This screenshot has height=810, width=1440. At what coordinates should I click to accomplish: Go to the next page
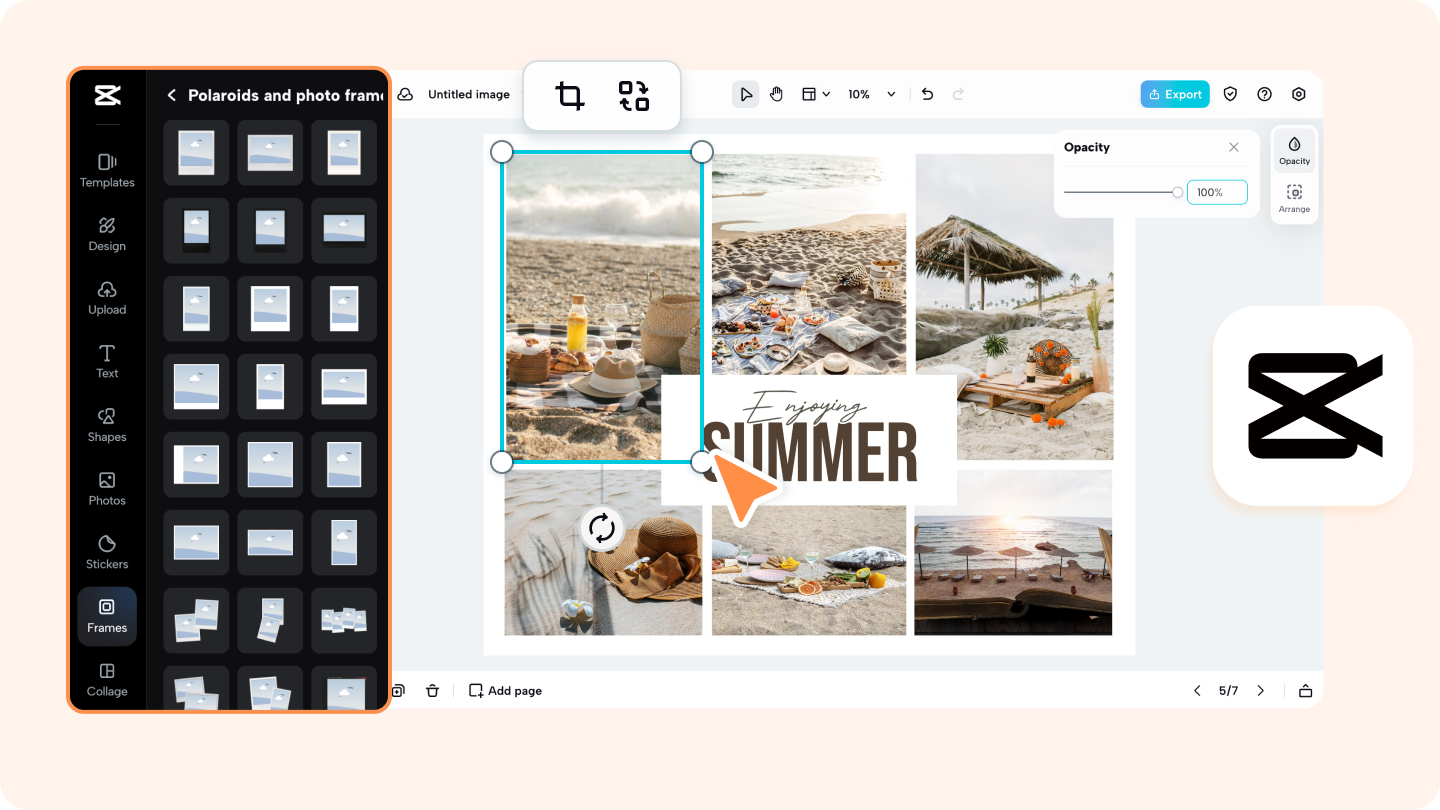(x=1260, y=690)
